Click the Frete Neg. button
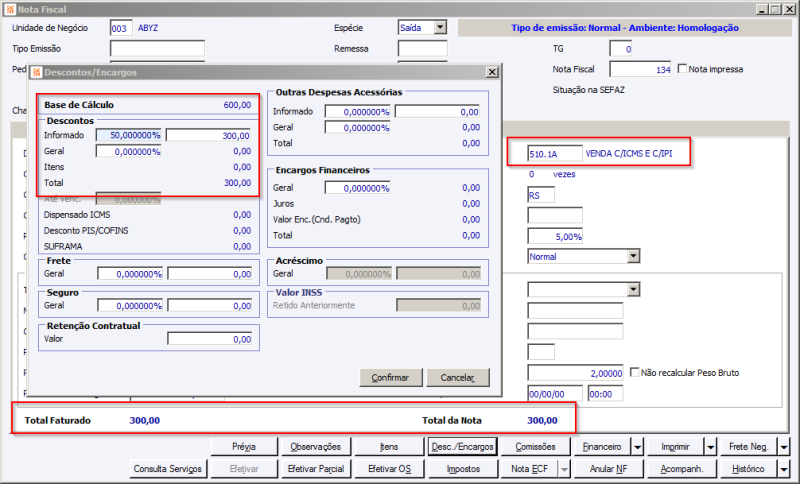 tap(749, 447)
